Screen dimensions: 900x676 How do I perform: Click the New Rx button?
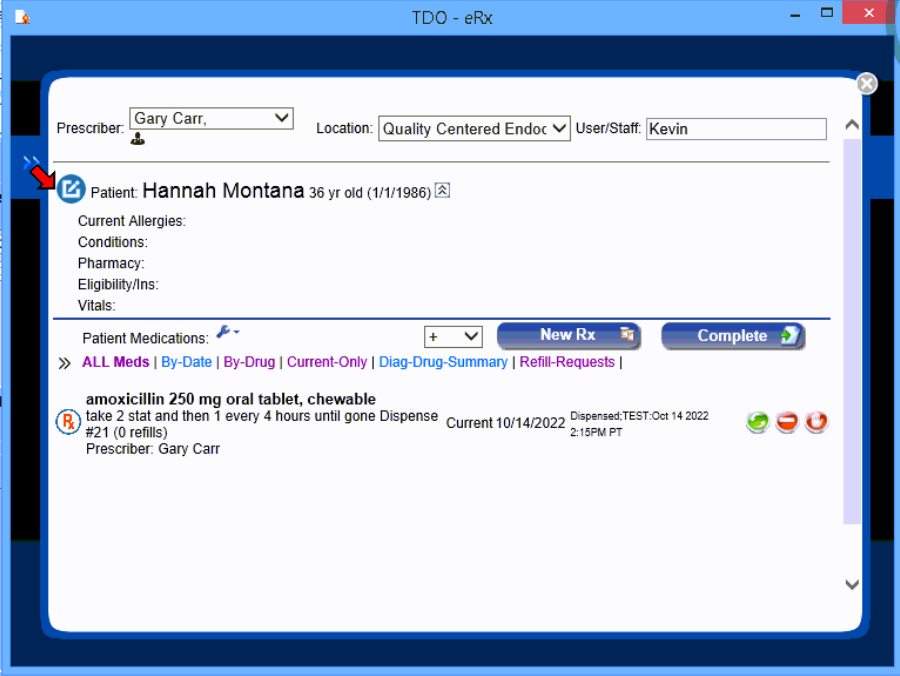pyautogui.click(x=568, y=336)
